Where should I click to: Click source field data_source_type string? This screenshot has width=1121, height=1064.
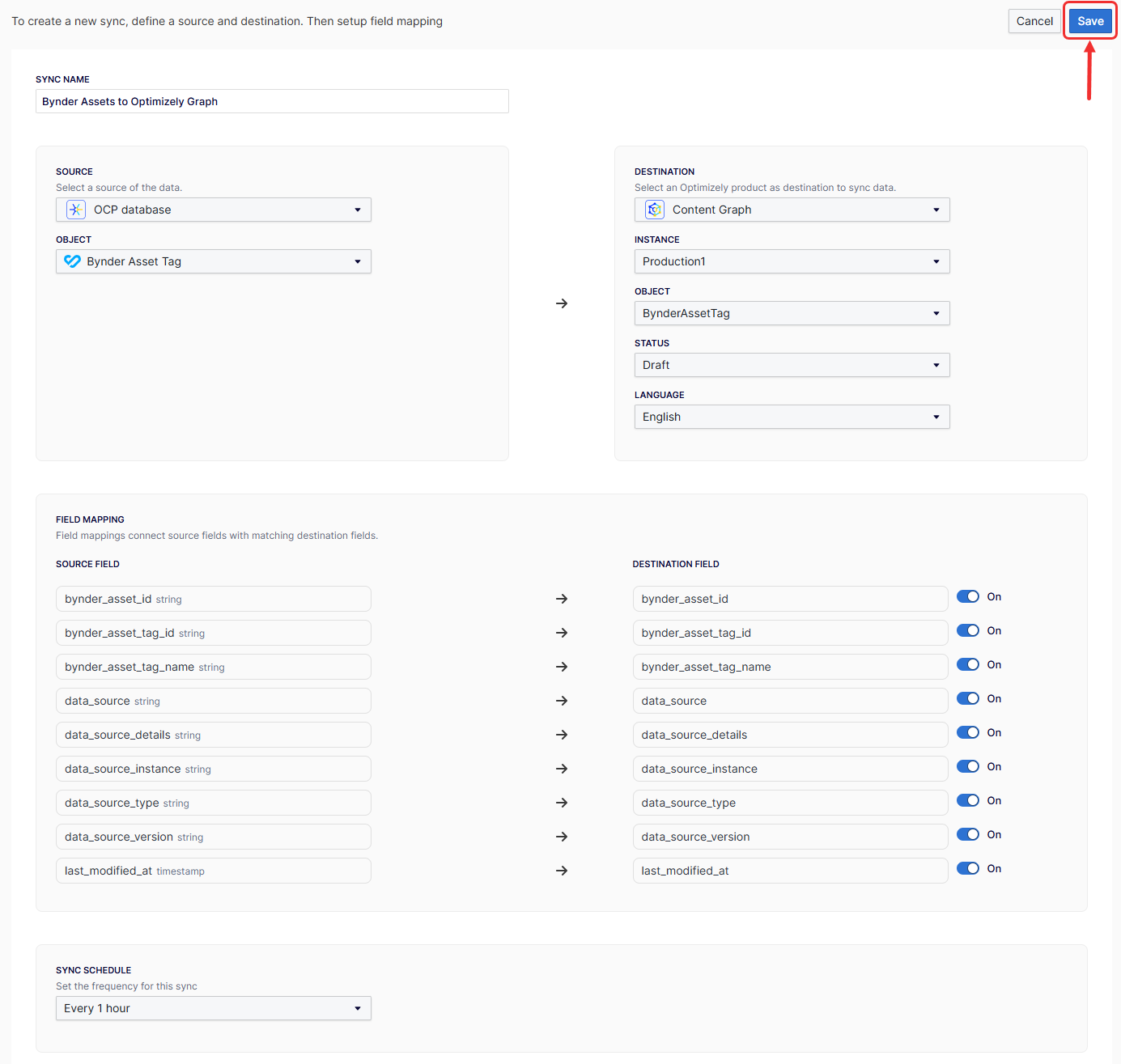(214, 803)
